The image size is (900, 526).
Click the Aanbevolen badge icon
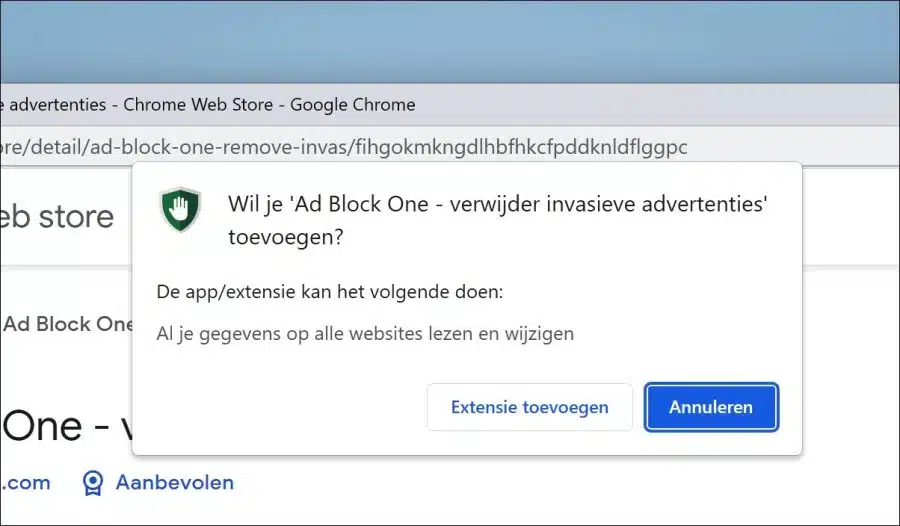click(92, 483)
